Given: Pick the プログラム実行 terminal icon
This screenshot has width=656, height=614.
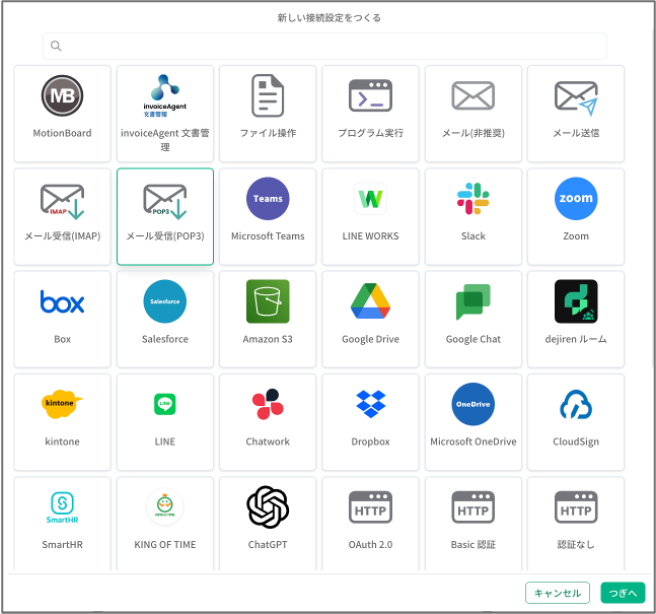Looking at the screenshot, I should coord(370,96).
